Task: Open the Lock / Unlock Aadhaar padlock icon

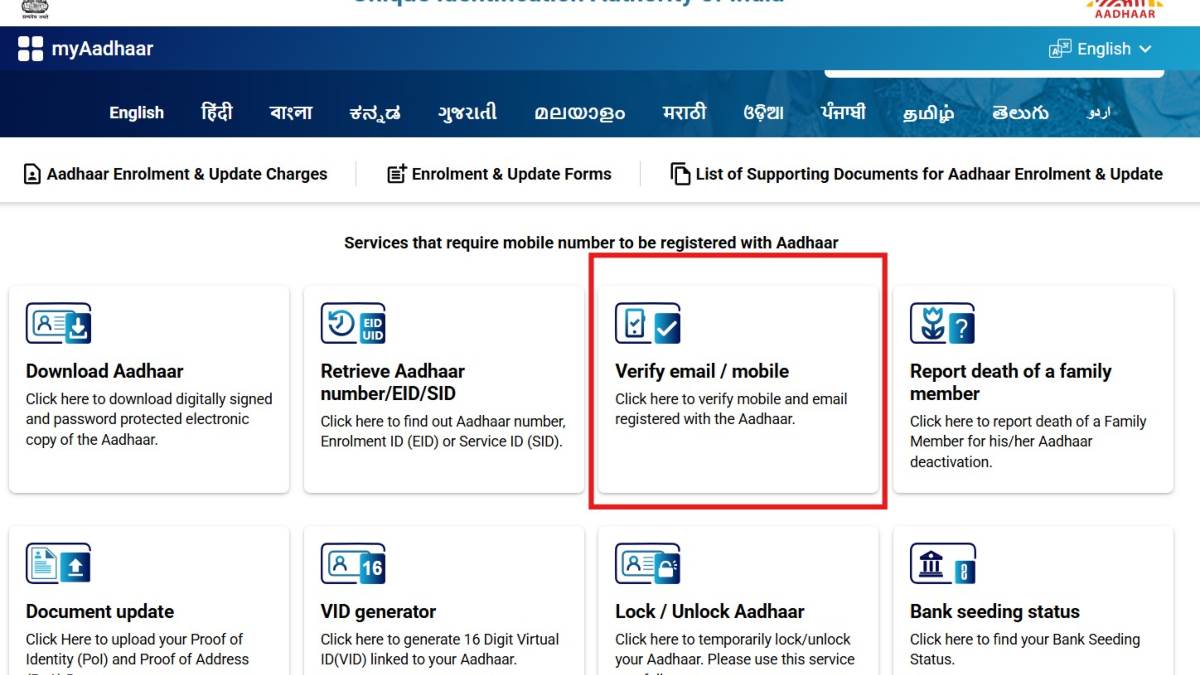Action: [647, 563]
